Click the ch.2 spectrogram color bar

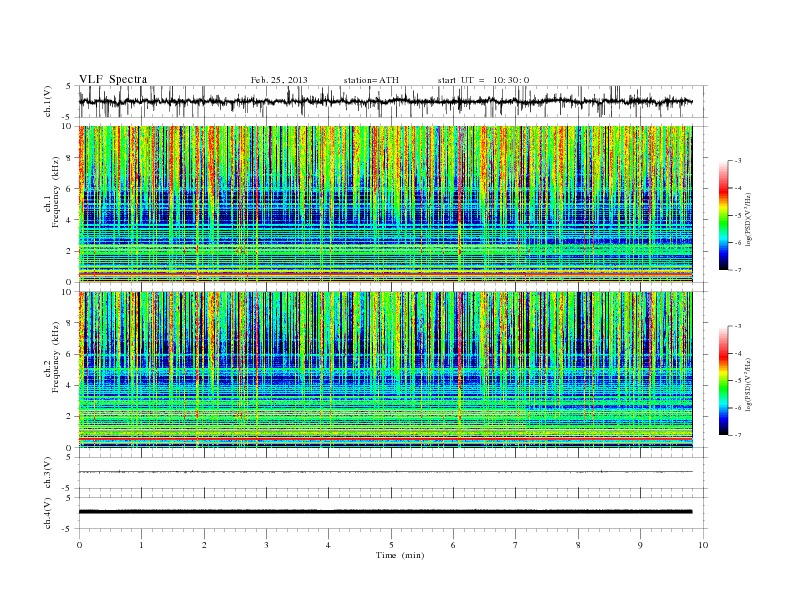(x=724, y=381)
